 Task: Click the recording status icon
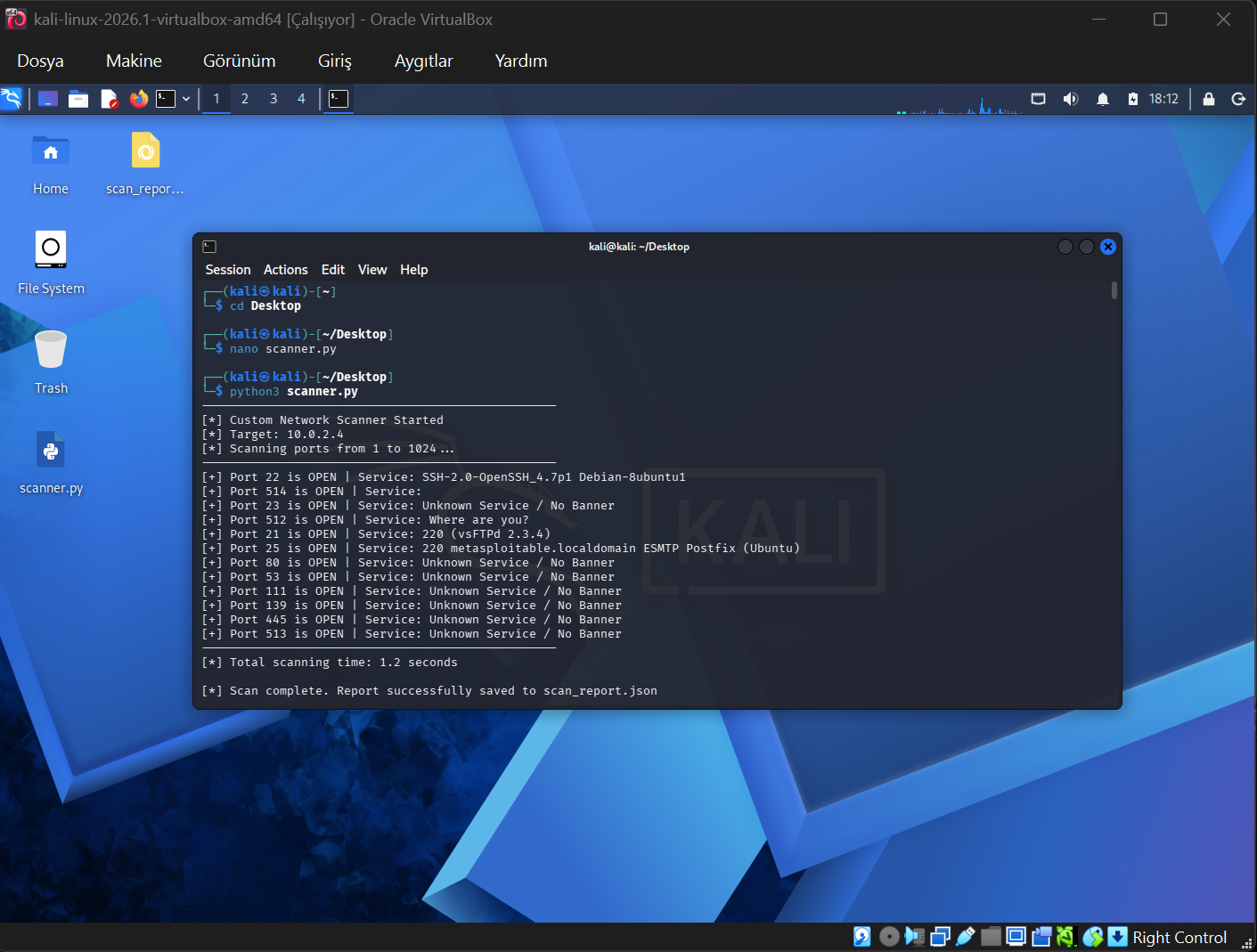pyautogui.click(x=1041, y=937)
